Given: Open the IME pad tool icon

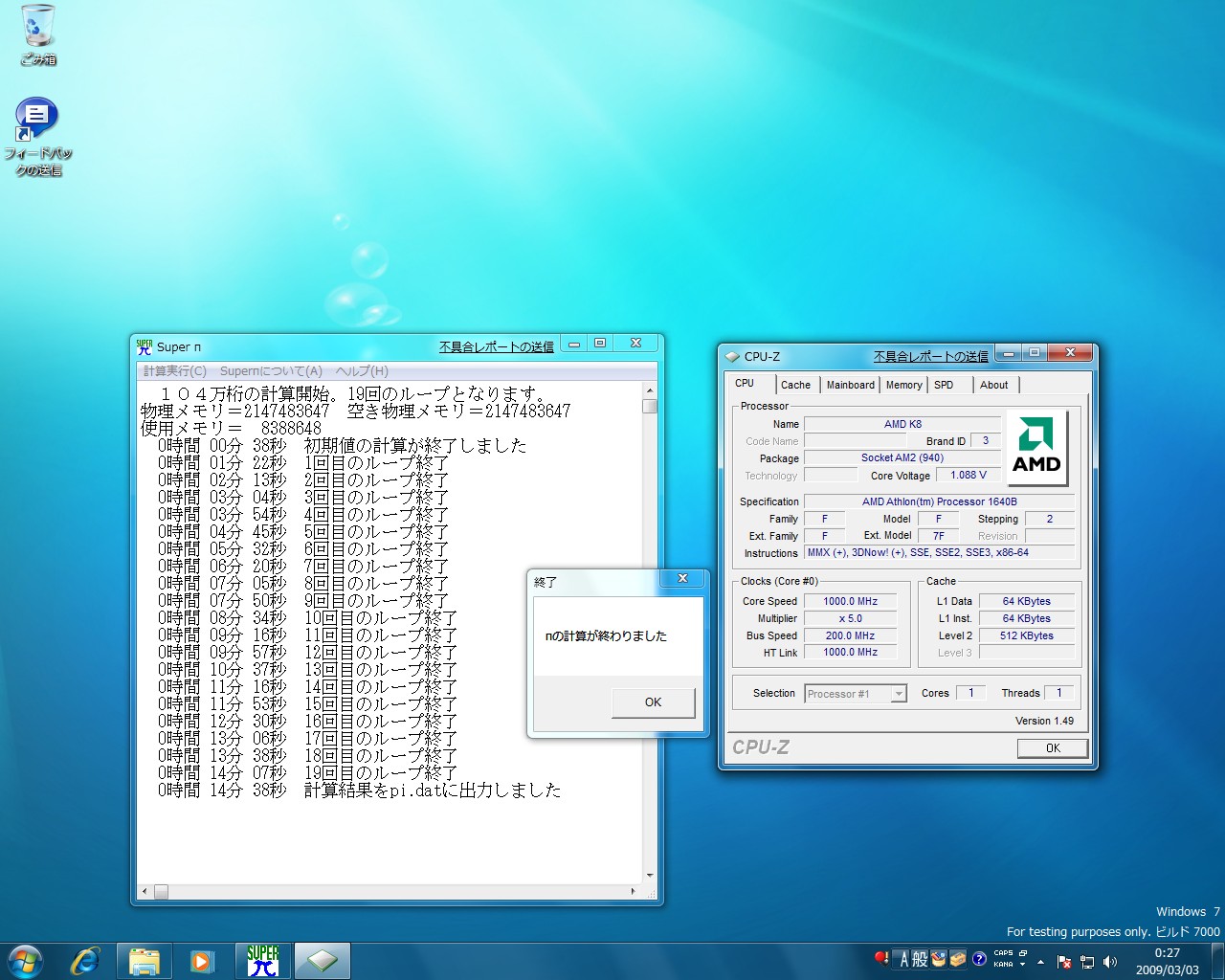Looking at the screenshot, I should (x=939, y=959).
